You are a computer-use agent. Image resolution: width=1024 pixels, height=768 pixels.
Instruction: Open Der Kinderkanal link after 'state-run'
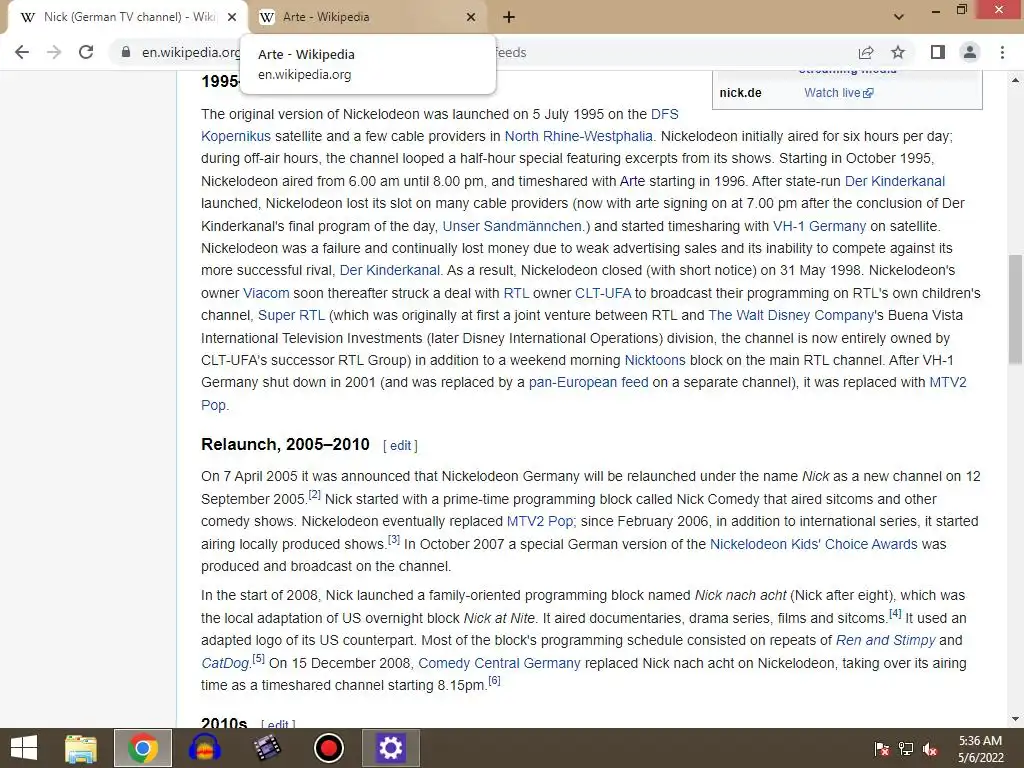pos(895,181)
